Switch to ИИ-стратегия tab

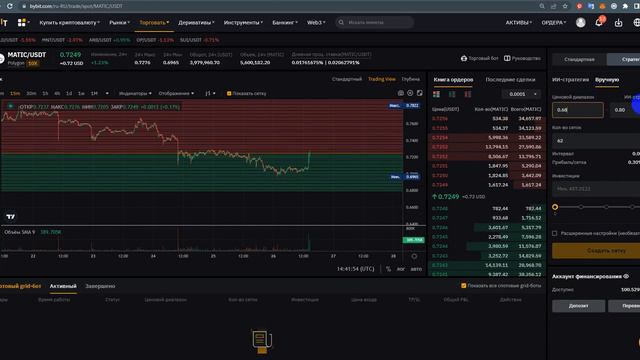(x=570, y=80)
